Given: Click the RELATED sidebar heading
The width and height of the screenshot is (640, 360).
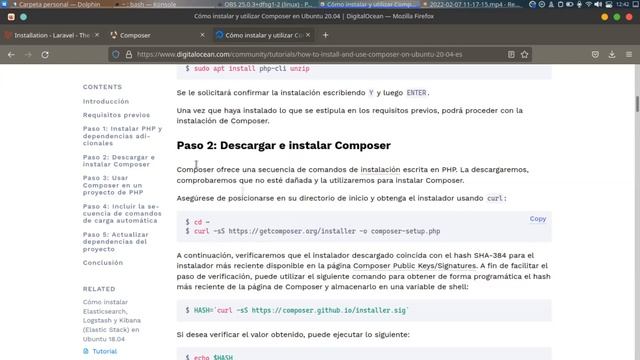Looking at the screenshot, I should pyautogui.click(x=99, y=289).
